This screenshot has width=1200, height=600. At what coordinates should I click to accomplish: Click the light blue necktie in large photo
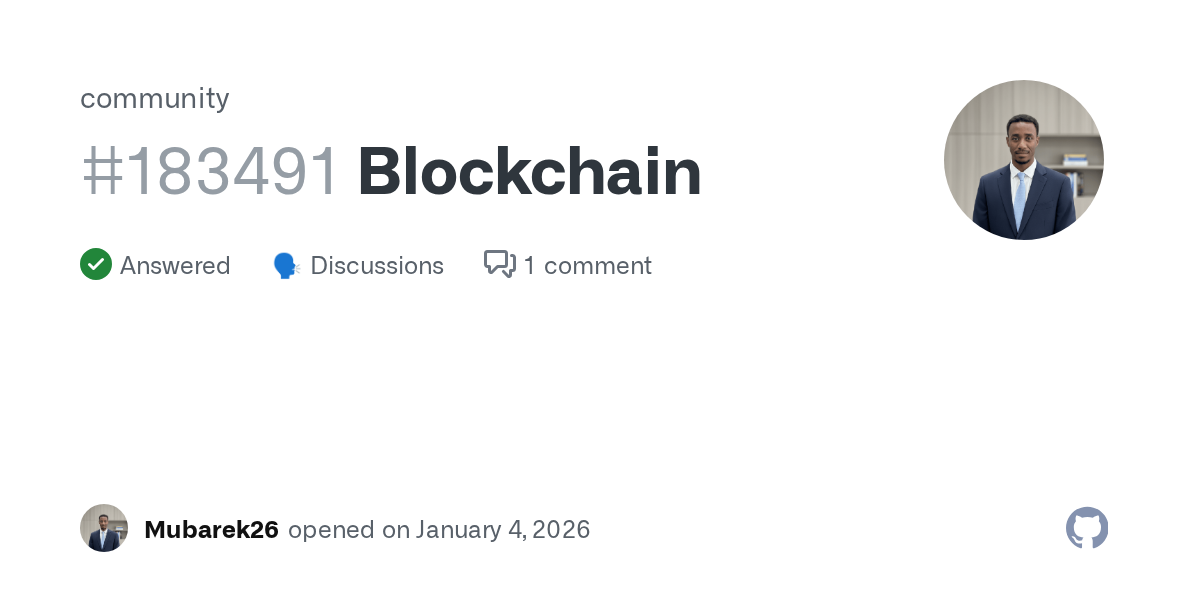click(1020, 198)
